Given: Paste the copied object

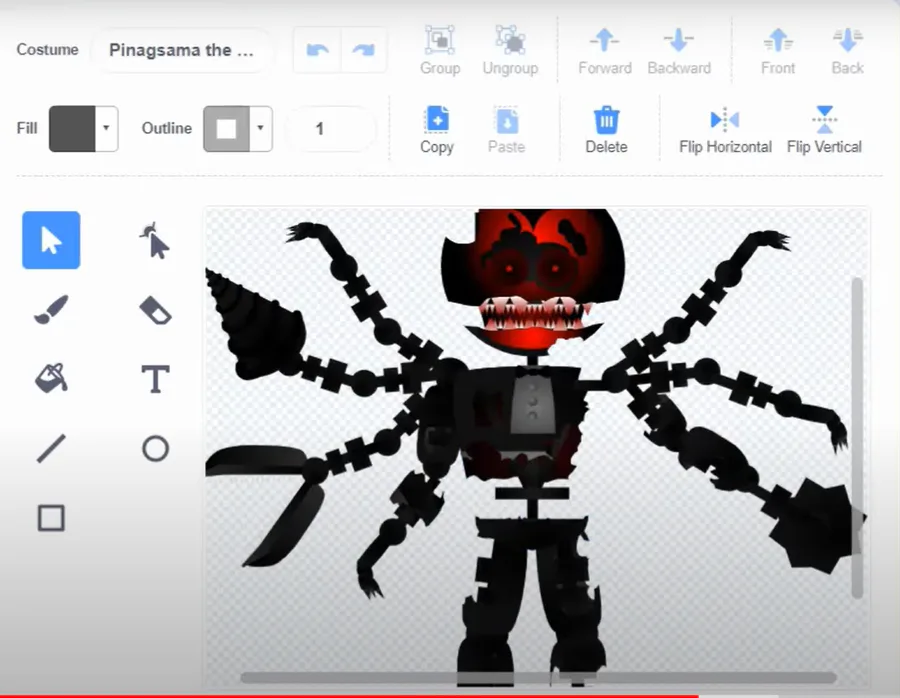Looking at the screenshot, I should [507, 130].
